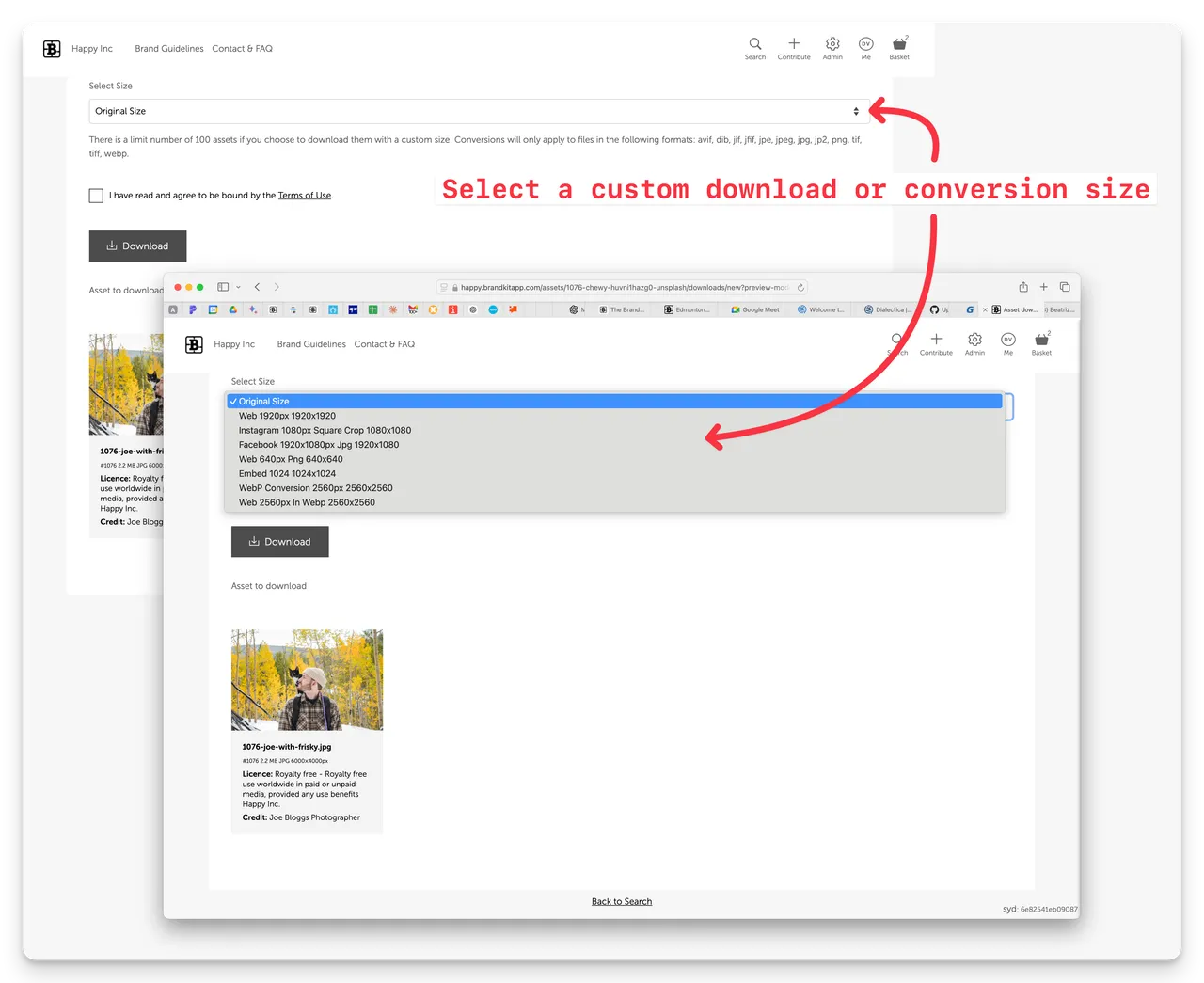This screenshot has height=983, width=1204.
Task: Reload page using address bar refresh icon
Action: click(x=800, y=288)
